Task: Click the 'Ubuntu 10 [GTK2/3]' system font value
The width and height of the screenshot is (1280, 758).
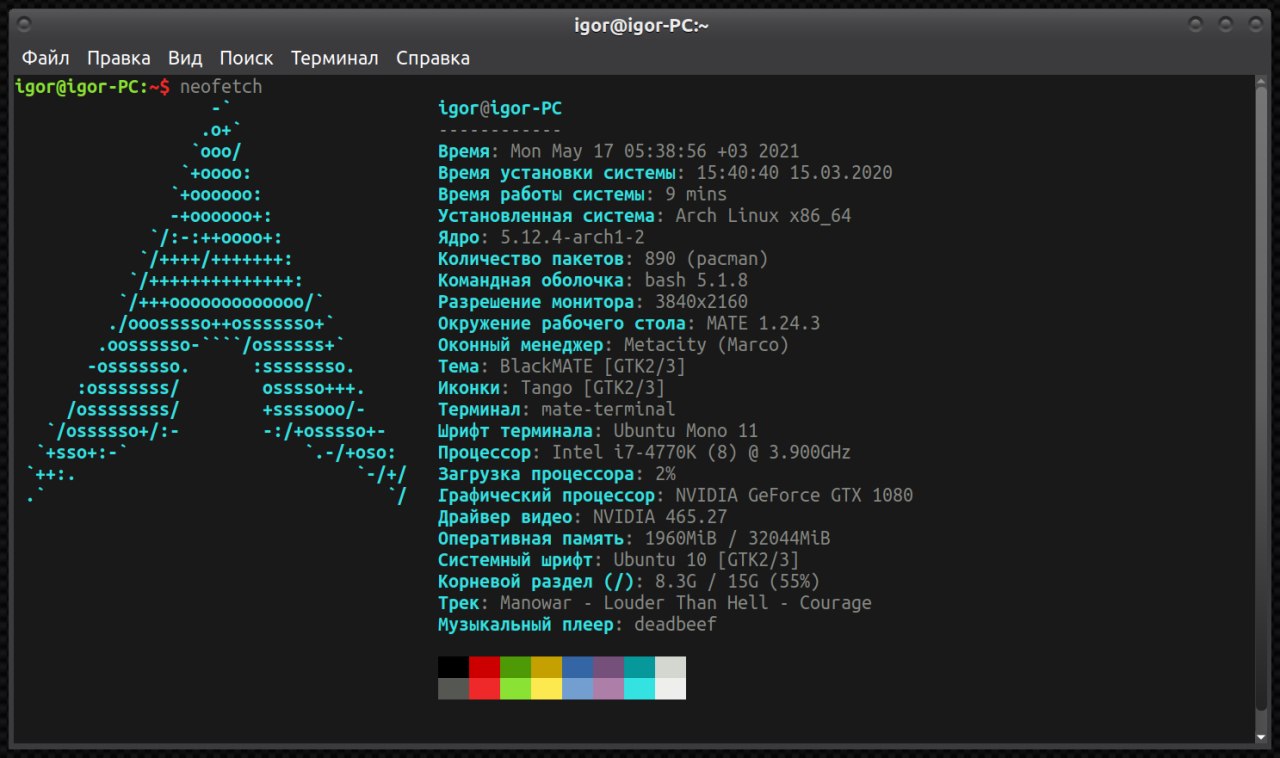Action: pyautogui.click(x=707, y=560)
